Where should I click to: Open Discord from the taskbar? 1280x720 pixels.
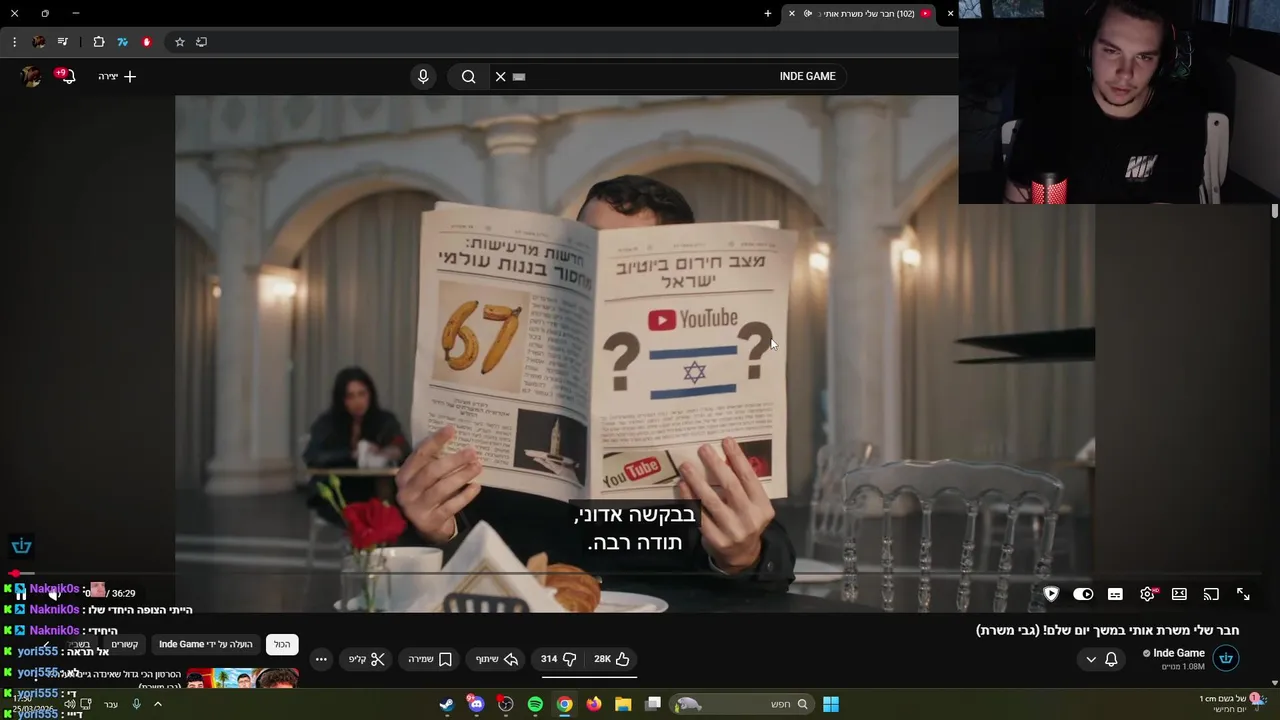[476, 704]
